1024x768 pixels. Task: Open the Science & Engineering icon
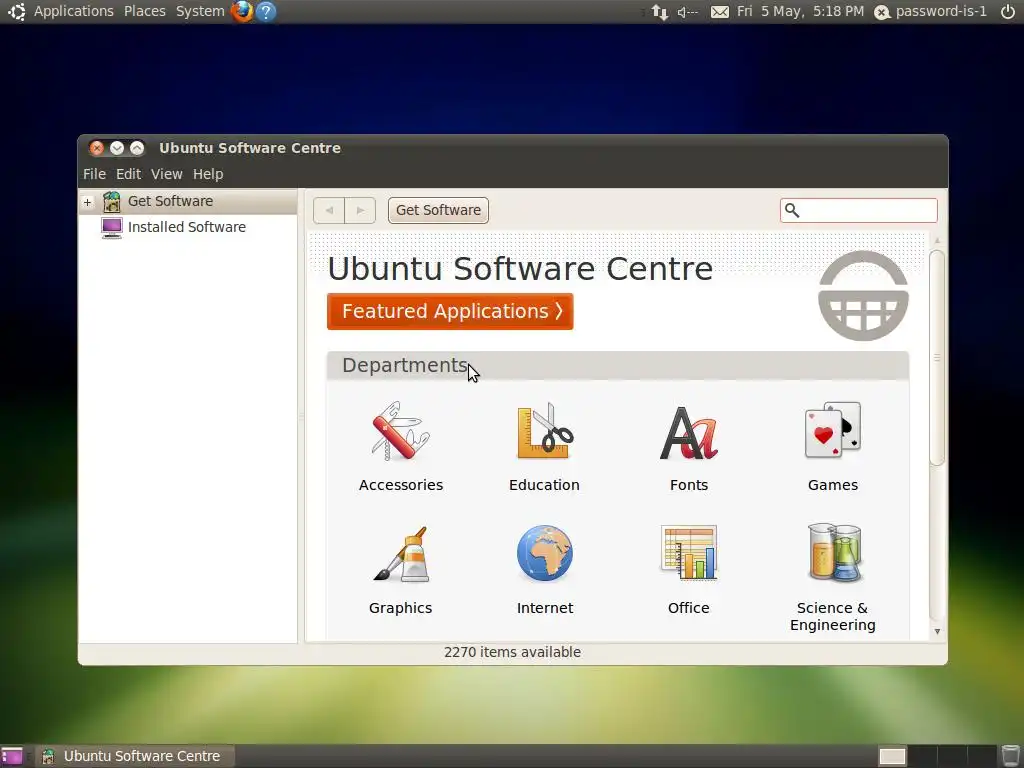pos(834,552)
